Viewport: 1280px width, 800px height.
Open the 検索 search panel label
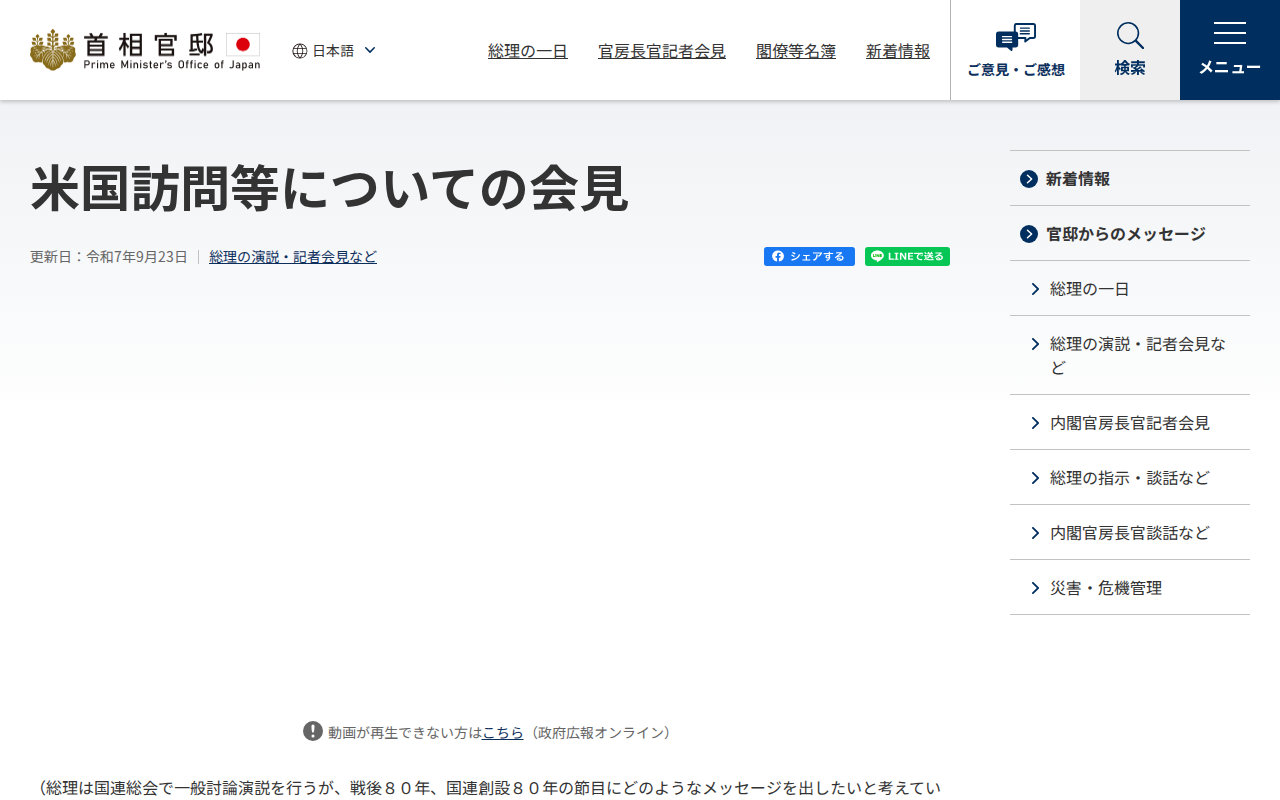tap(1130, 68)
